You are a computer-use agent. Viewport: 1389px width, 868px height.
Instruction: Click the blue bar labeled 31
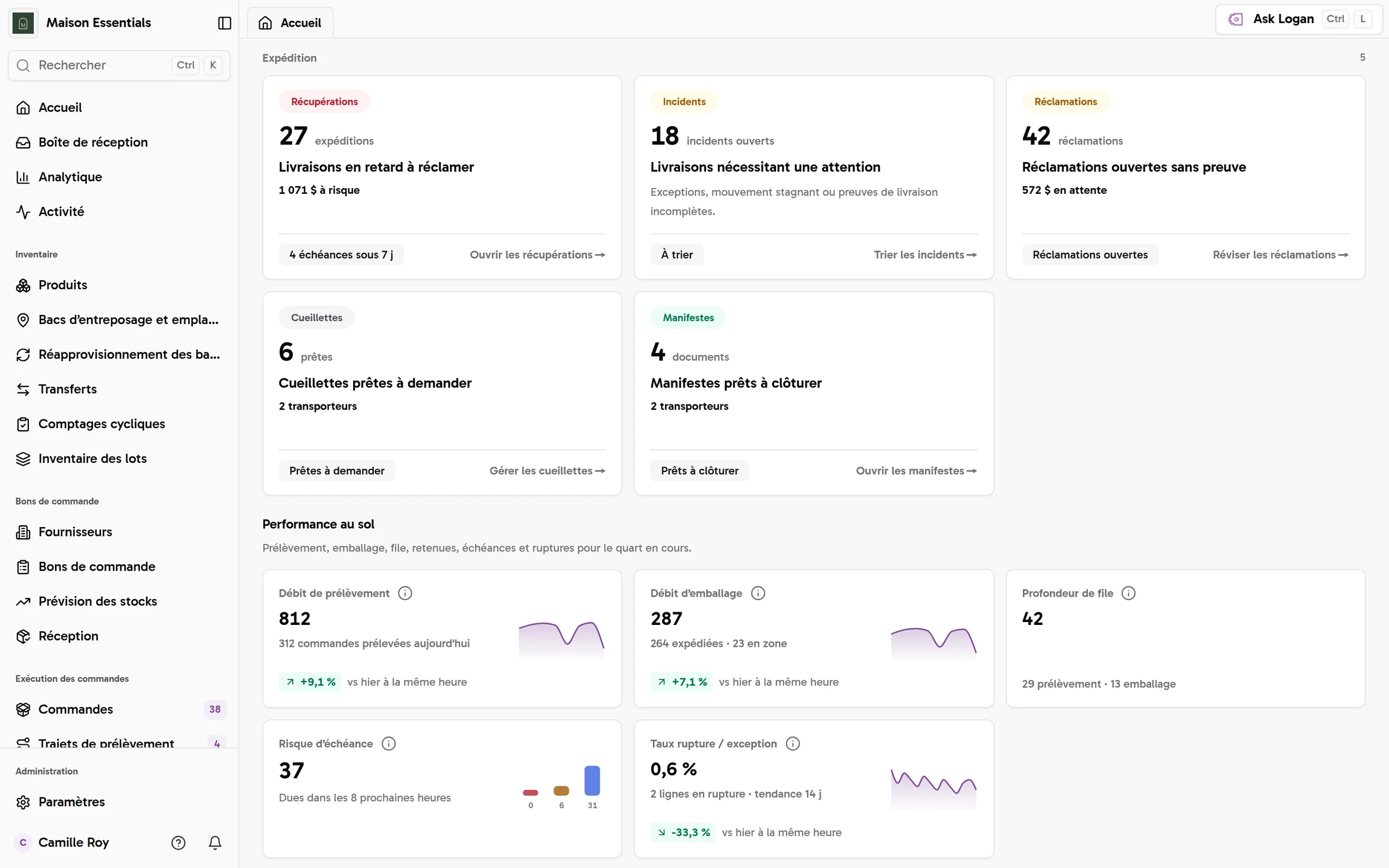[592, 781]
